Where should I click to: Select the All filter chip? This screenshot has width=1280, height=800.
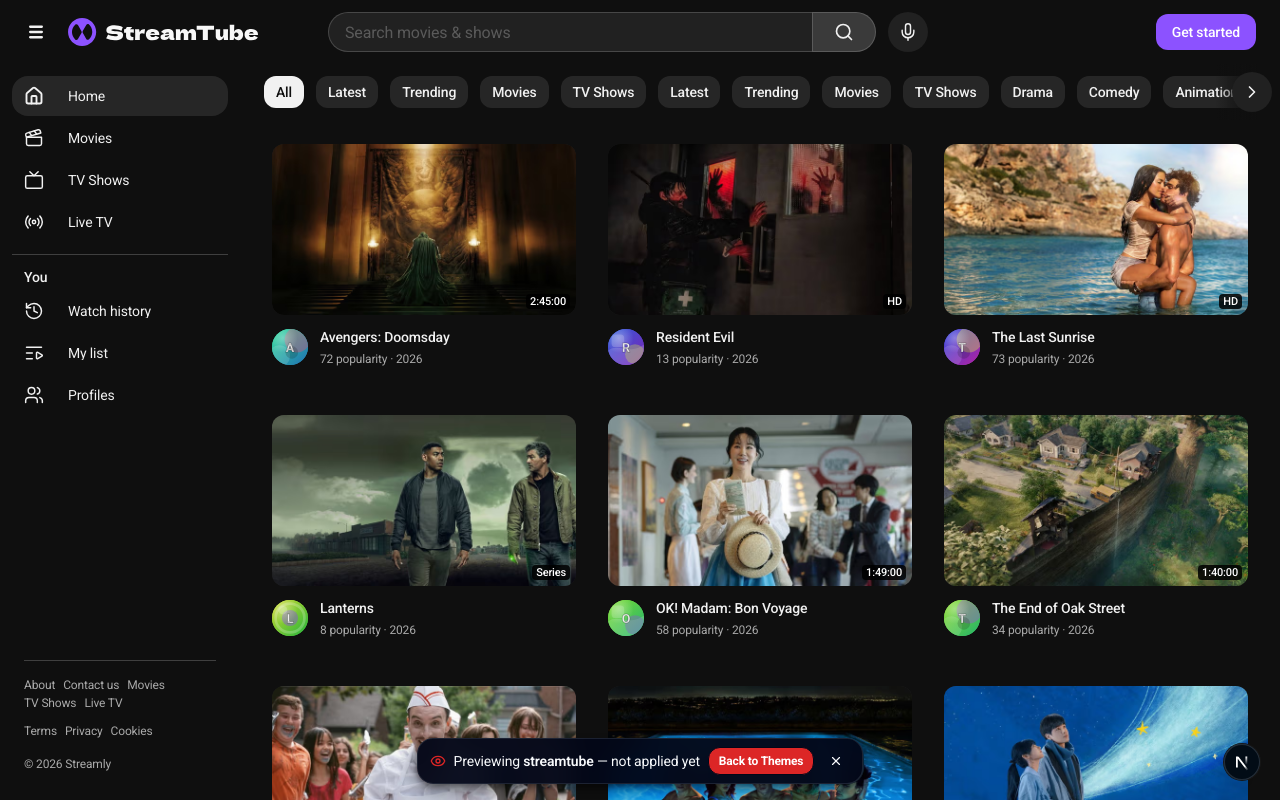[284, 92]
